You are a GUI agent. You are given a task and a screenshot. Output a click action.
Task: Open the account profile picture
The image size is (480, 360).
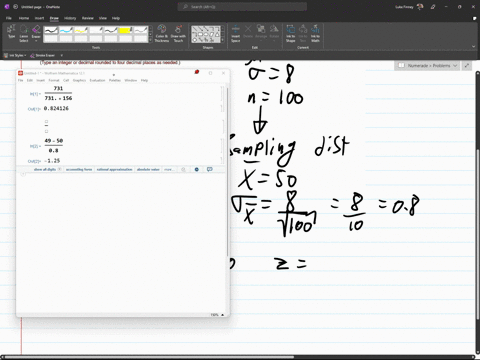(x=420, y=7)
